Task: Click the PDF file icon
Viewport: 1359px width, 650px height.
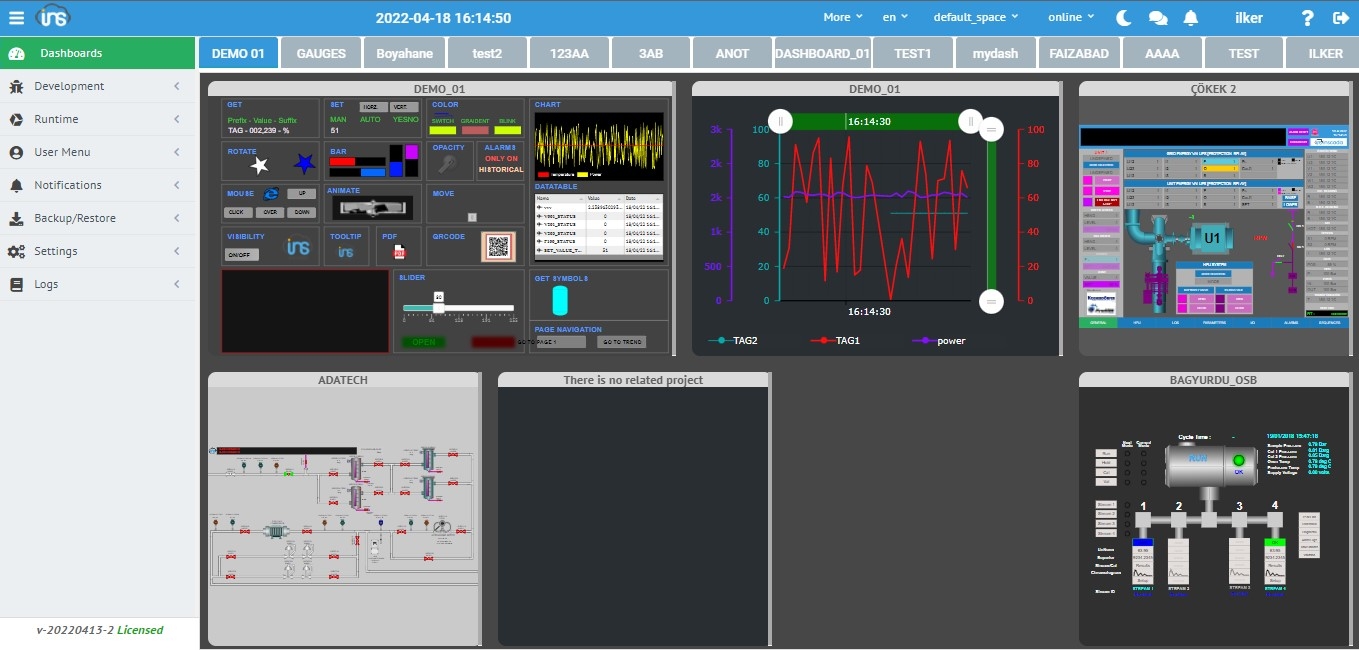Action: point(399,252)
